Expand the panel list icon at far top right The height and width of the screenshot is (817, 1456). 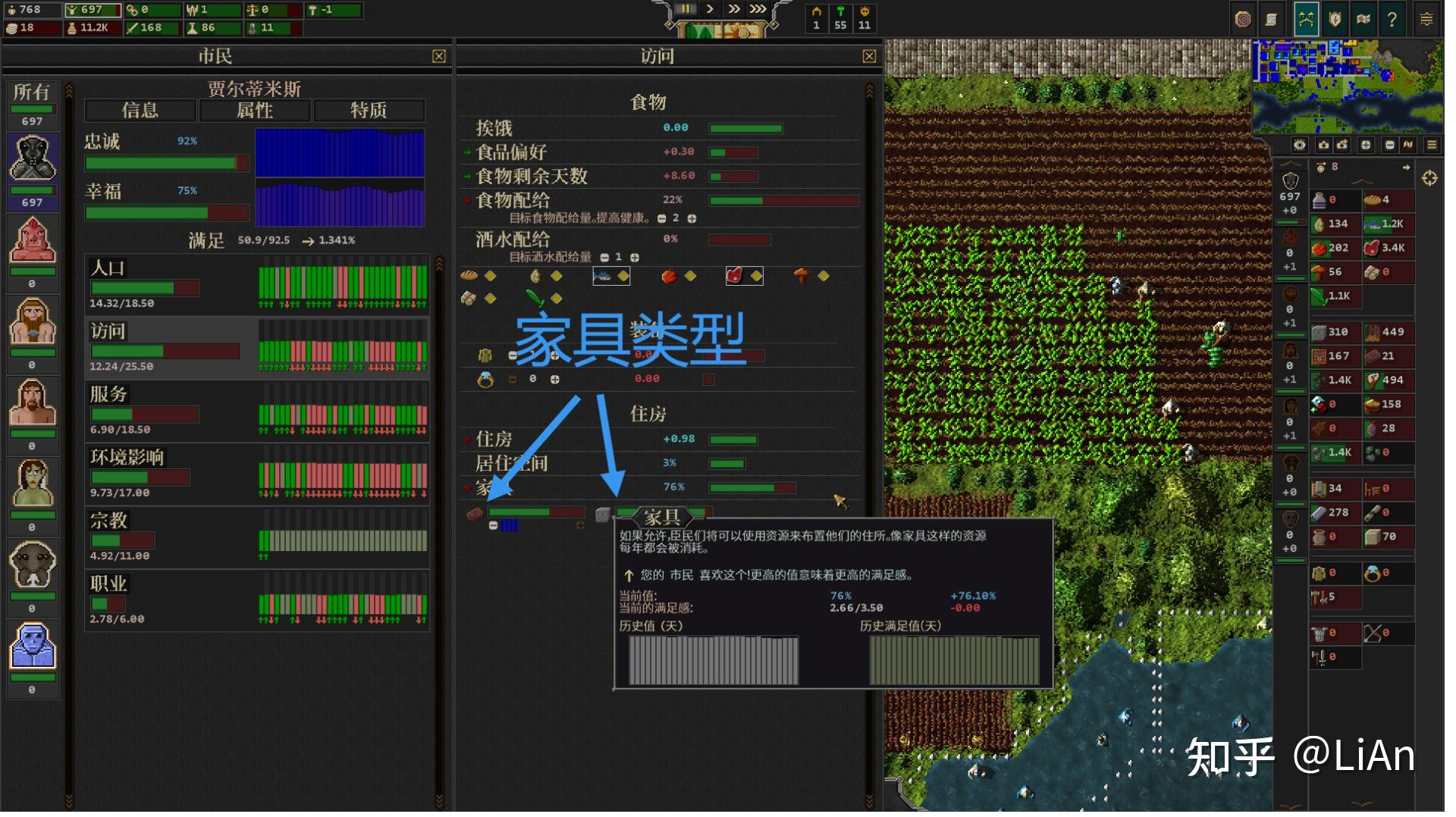tap(1427, 18)
